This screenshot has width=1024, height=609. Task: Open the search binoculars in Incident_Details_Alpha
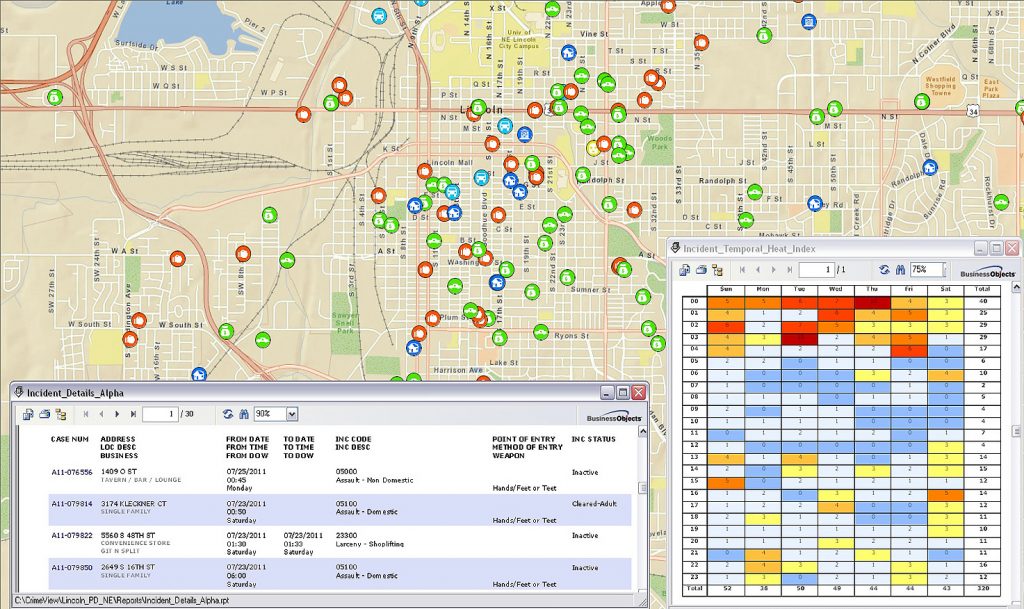pyautogui.click(x=245, y=413)
